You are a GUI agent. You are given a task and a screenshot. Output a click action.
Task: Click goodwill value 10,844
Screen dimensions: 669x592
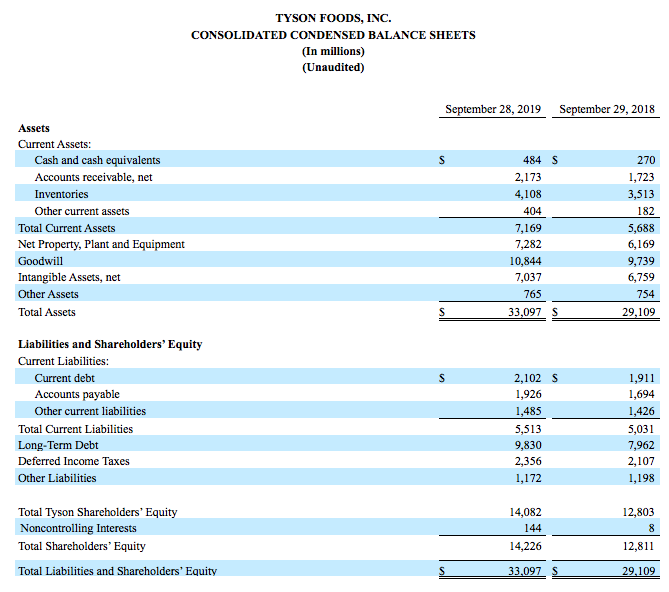coord(525,261)
